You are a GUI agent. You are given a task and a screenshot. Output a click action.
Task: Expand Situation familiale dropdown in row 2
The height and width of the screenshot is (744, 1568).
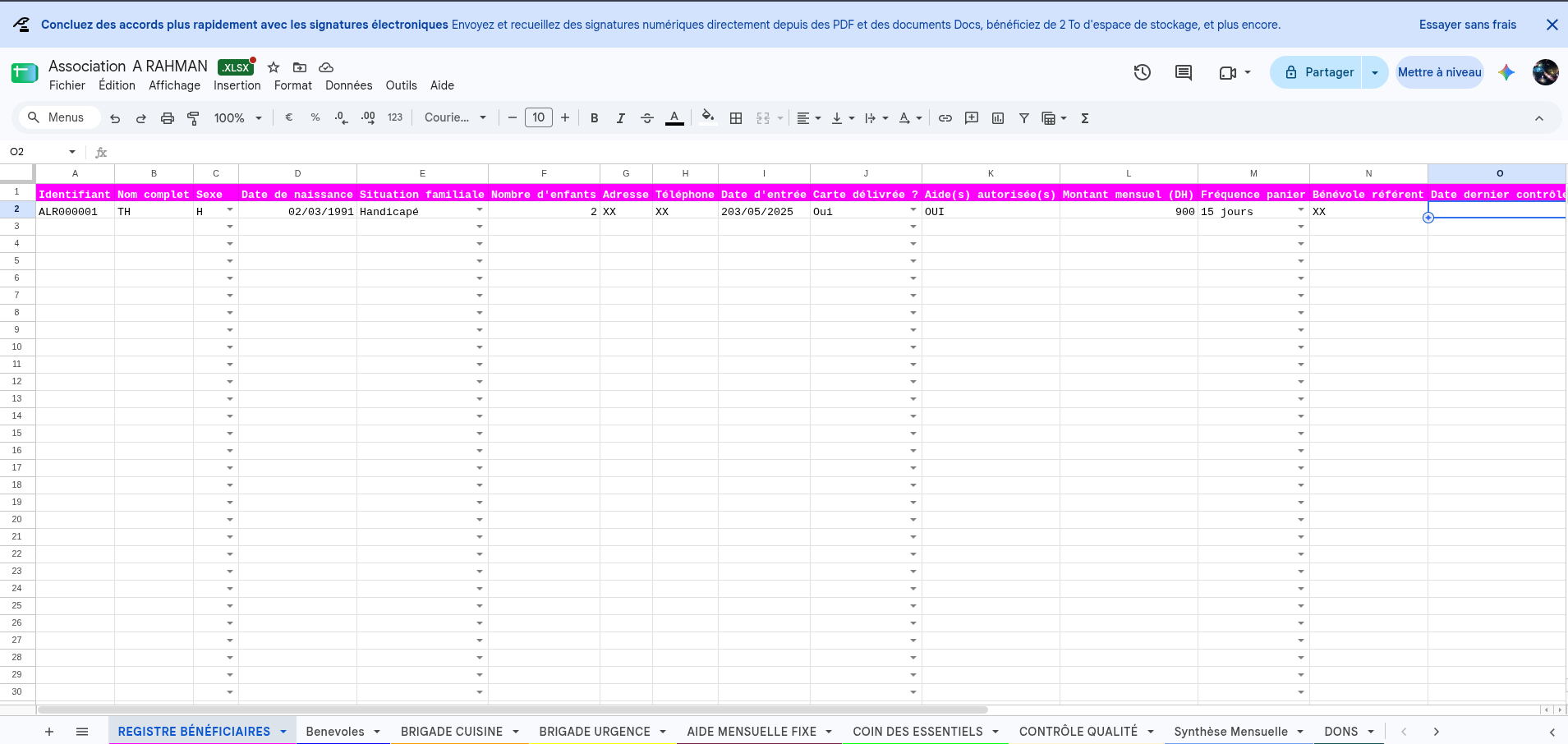[480, 210]
